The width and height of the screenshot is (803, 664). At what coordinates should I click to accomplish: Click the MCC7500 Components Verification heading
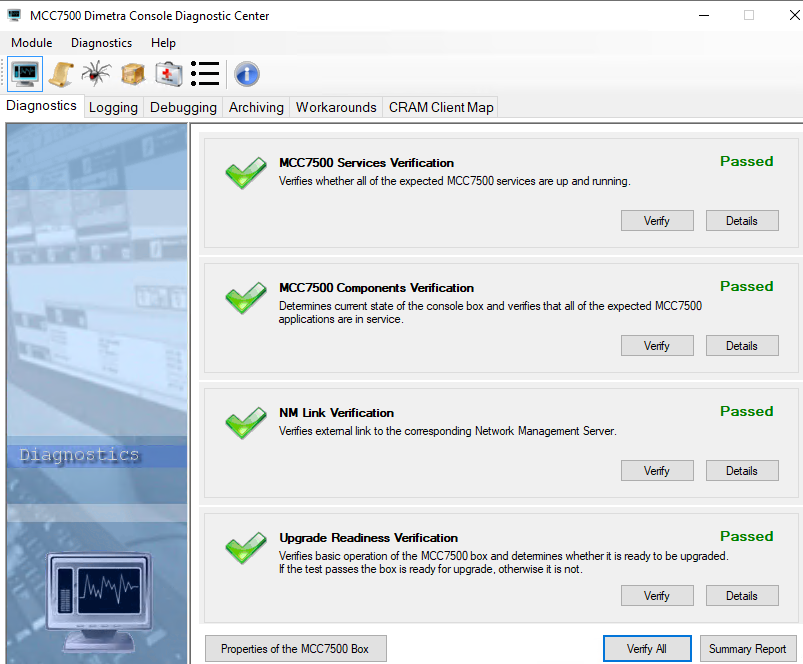coord(376,288)
